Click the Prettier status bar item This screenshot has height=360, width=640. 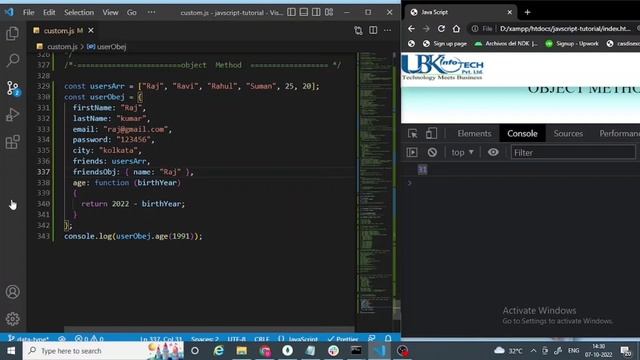pyautogui.click(x=343, y=339)
